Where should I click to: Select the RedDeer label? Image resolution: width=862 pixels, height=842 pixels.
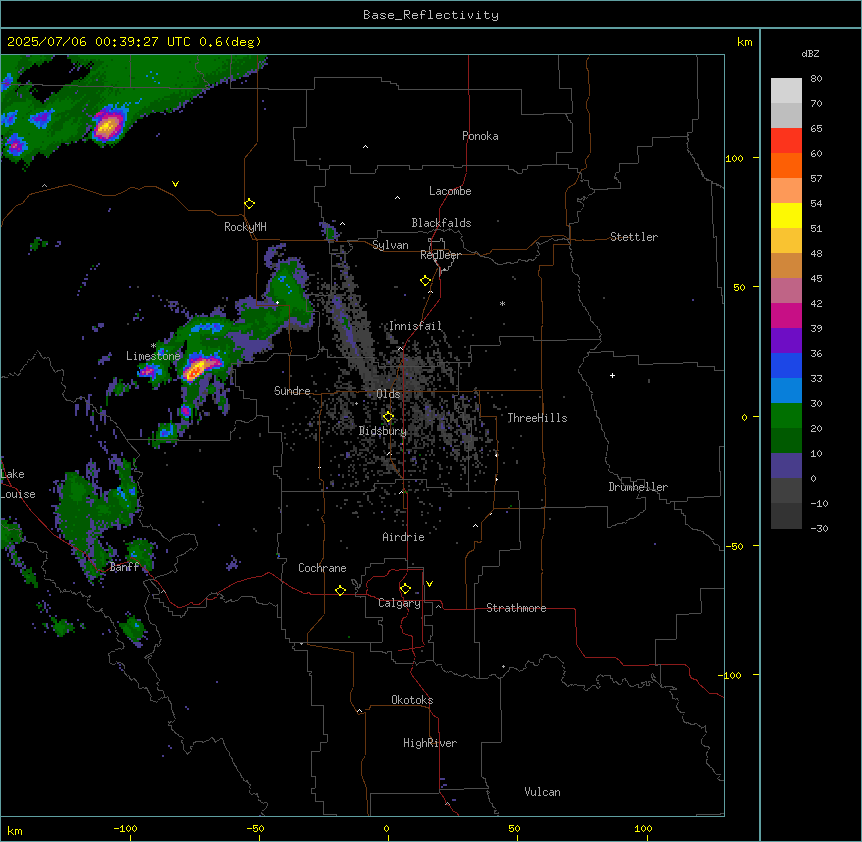click(x=440, y=255)
